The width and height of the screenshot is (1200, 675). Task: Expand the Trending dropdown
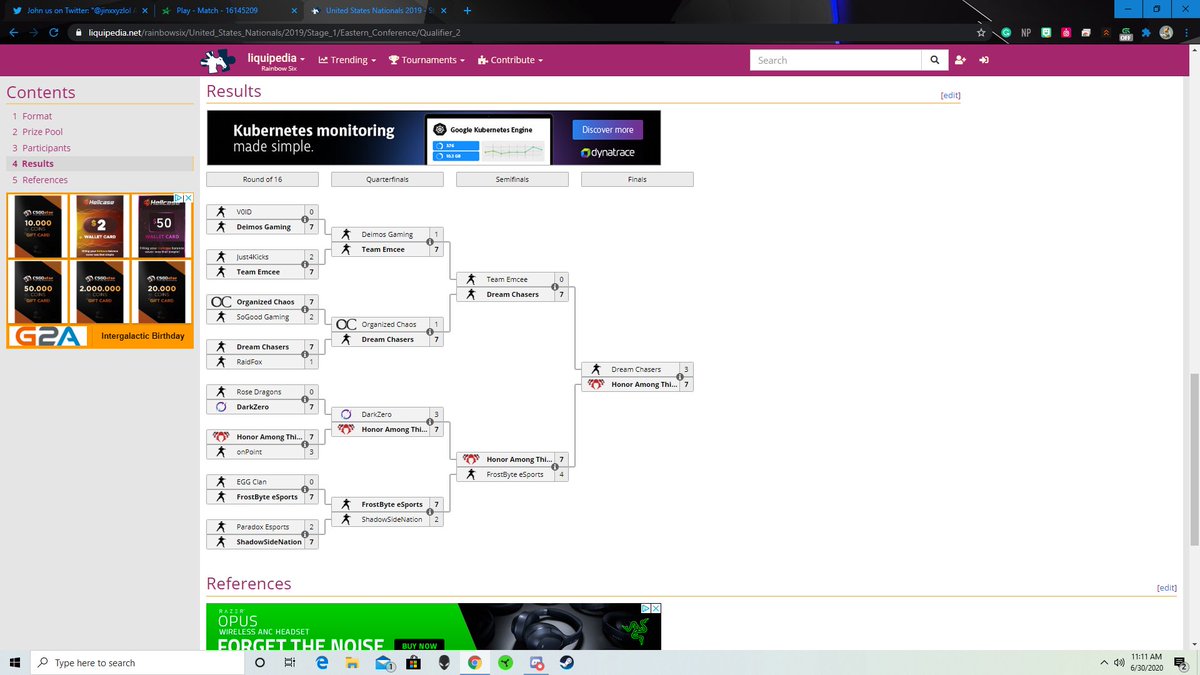tap(347, 60)
